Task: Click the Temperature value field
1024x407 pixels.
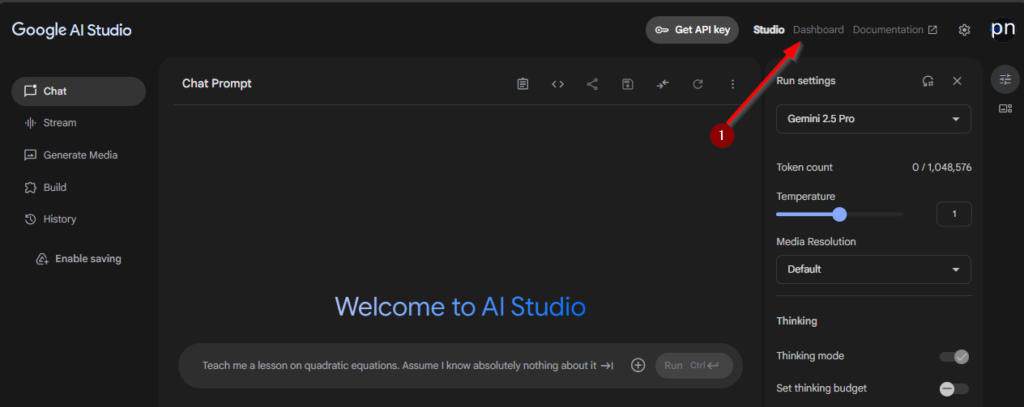Action: [x=953, y=214]
